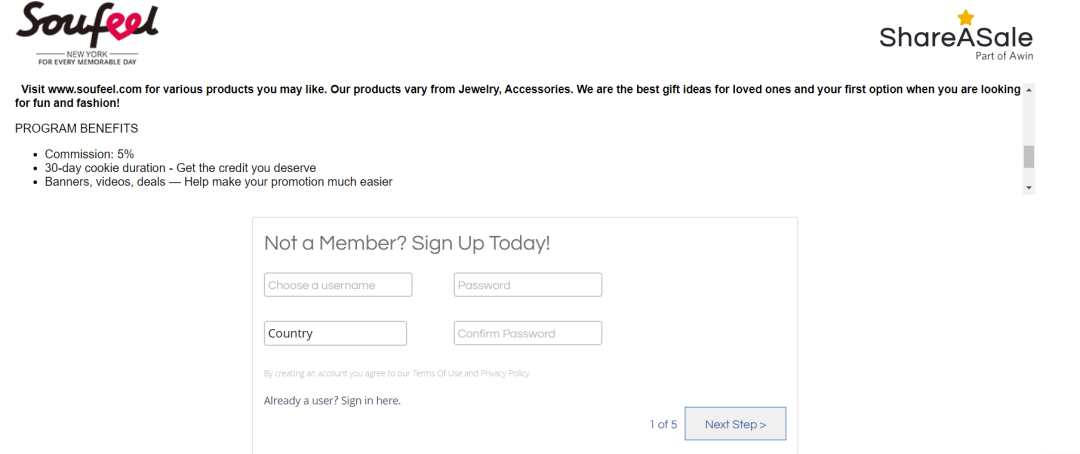
Task: Focus the 'Choose a username' field
Action: [338, 285]
